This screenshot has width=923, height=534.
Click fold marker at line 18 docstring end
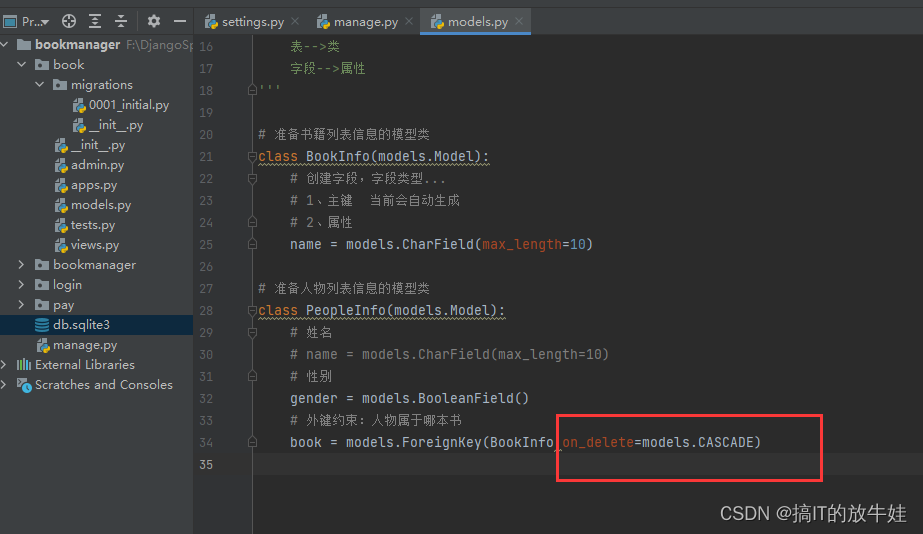point(253,90)
